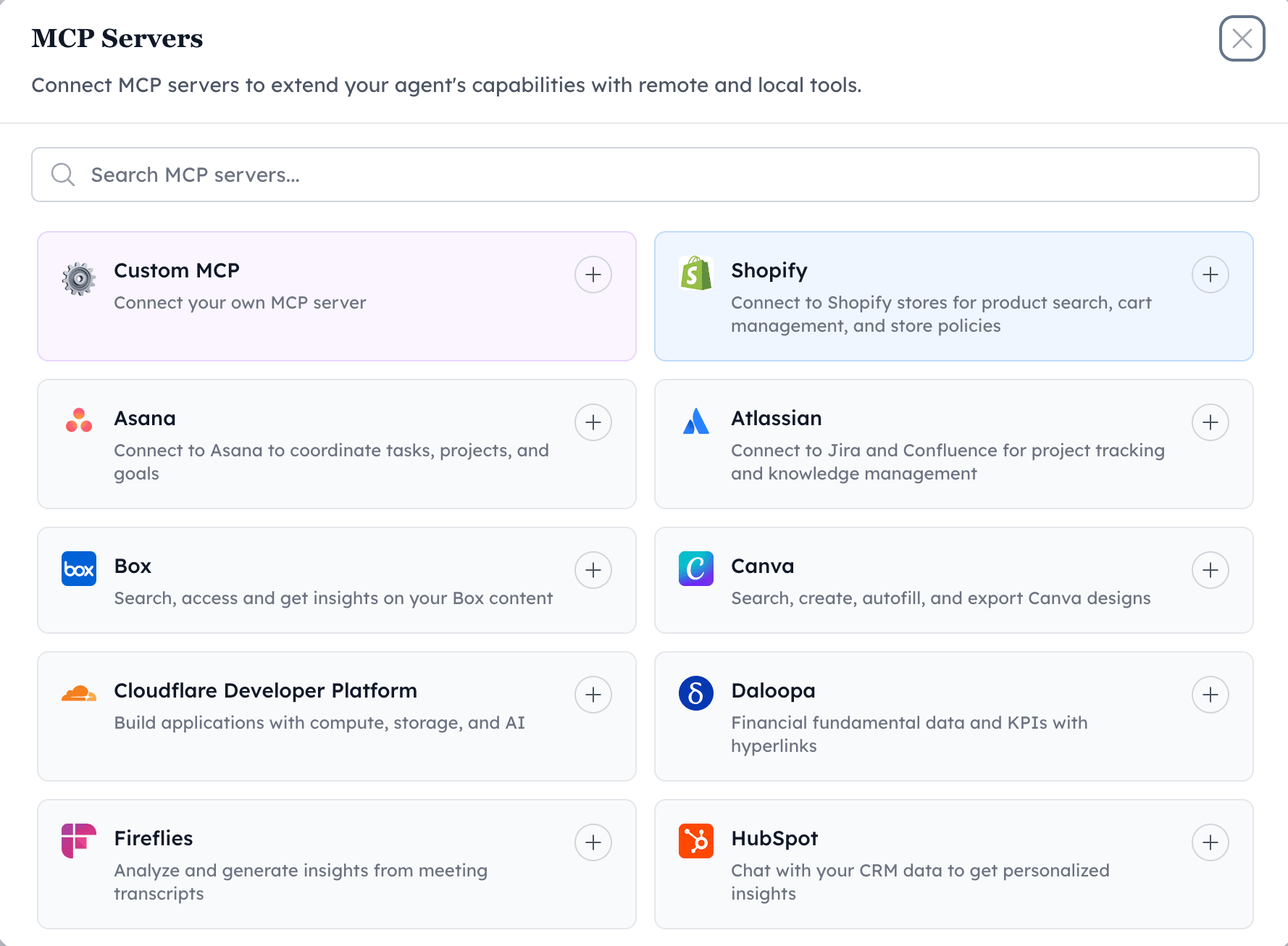Viewport: 1288px width, 946px height.
Task: Click the Fireflies logo icon
Action: coord(78,842)
